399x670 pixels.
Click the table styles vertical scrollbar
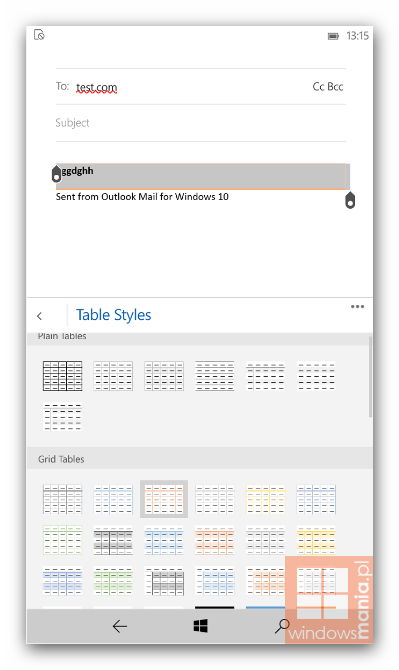370,376
